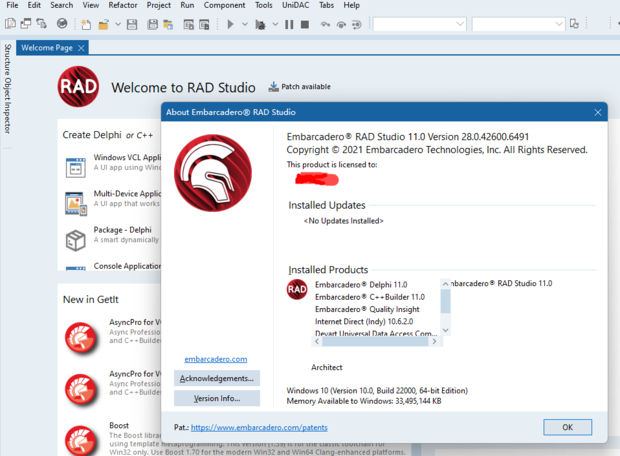Open the Run button dropdown arrow
Image resolution: width=620 pixels, height=456 pixels.
(x=245, y=25)
